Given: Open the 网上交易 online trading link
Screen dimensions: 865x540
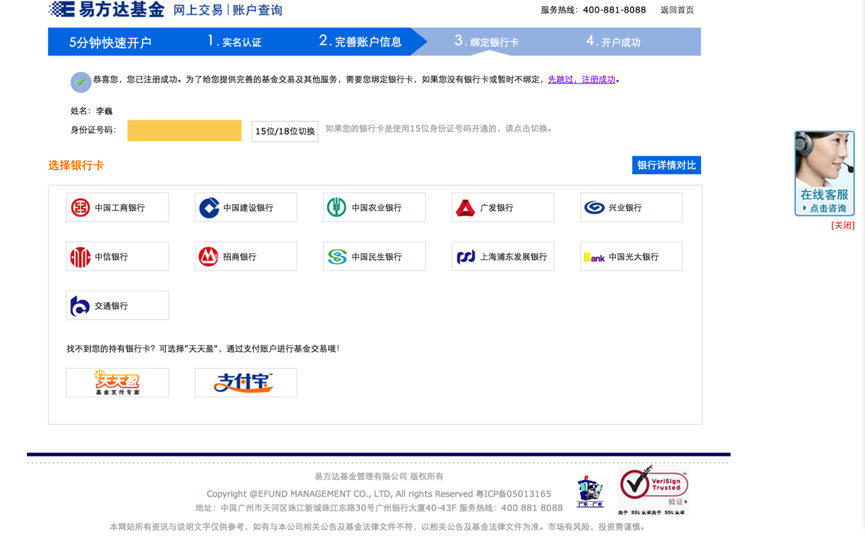Looking at the screenshot, I should click(x=198, y=10).
